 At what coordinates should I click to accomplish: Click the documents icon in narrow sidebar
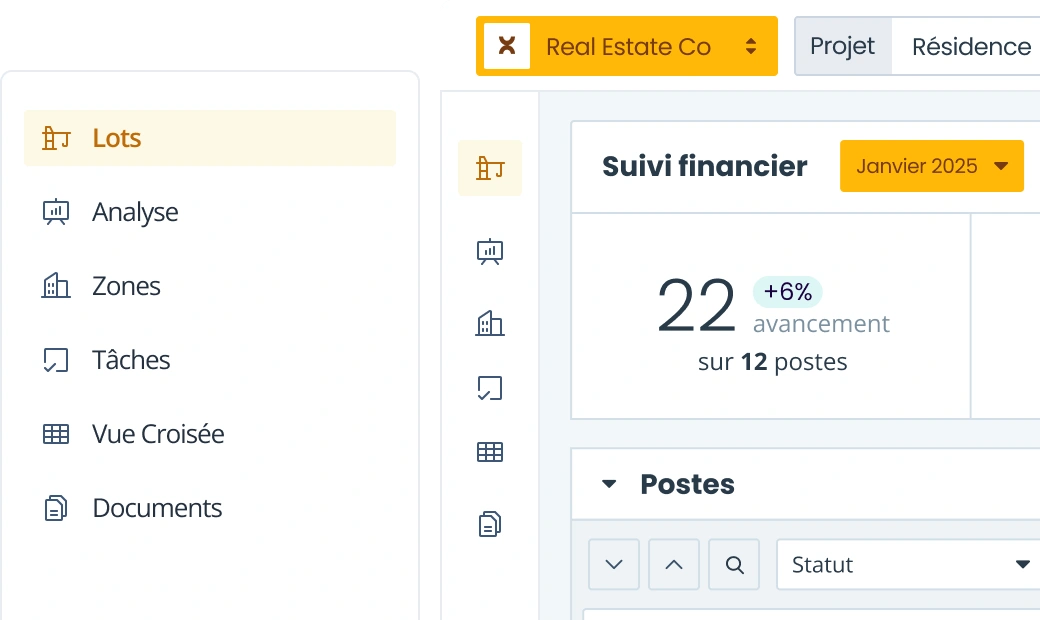(490, 523)
